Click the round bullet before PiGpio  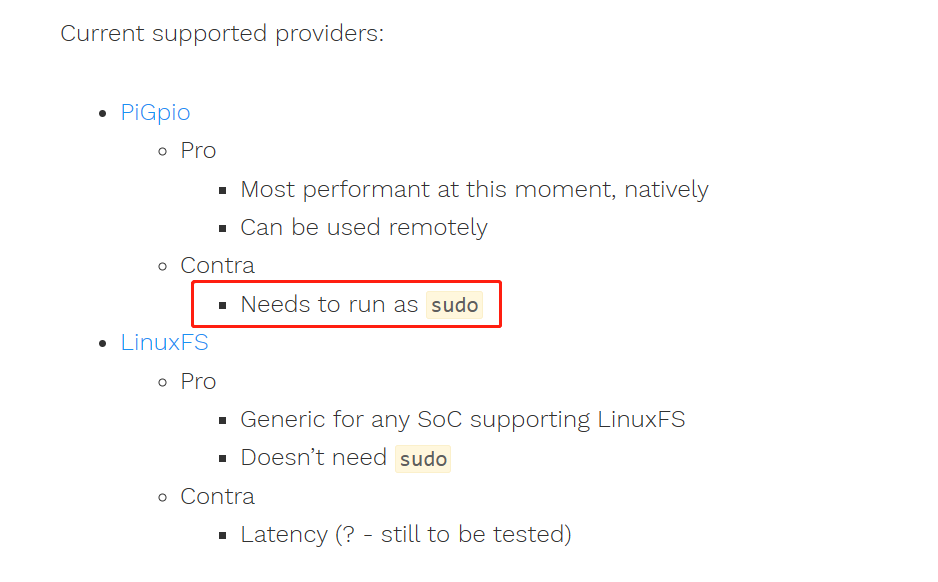[102, 113]
